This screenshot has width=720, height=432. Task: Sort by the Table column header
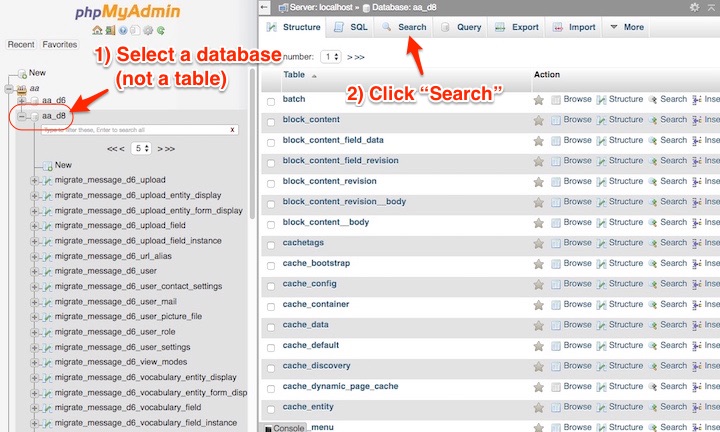click(x=294, y=74)
